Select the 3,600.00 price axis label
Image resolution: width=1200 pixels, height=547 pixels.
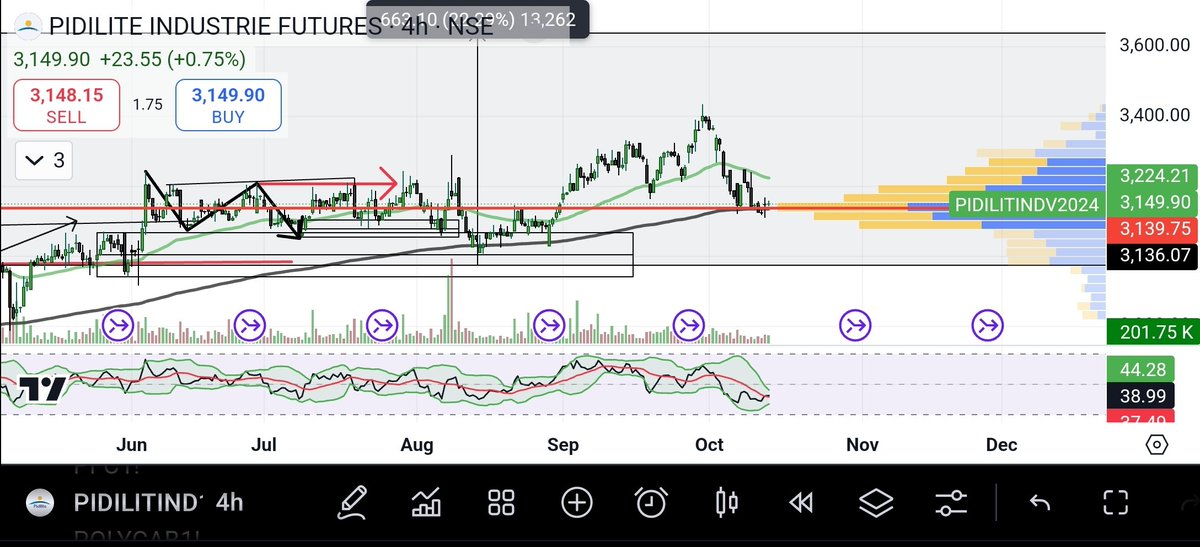[1157, 46]
